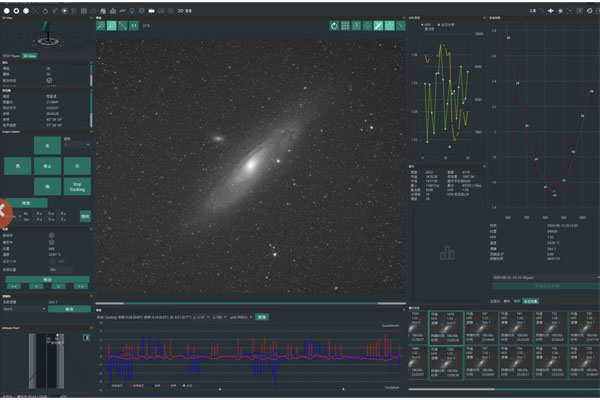
Task: Activate the highlighted wand icon in the image toolbar
Action: (x=378, y=25)
